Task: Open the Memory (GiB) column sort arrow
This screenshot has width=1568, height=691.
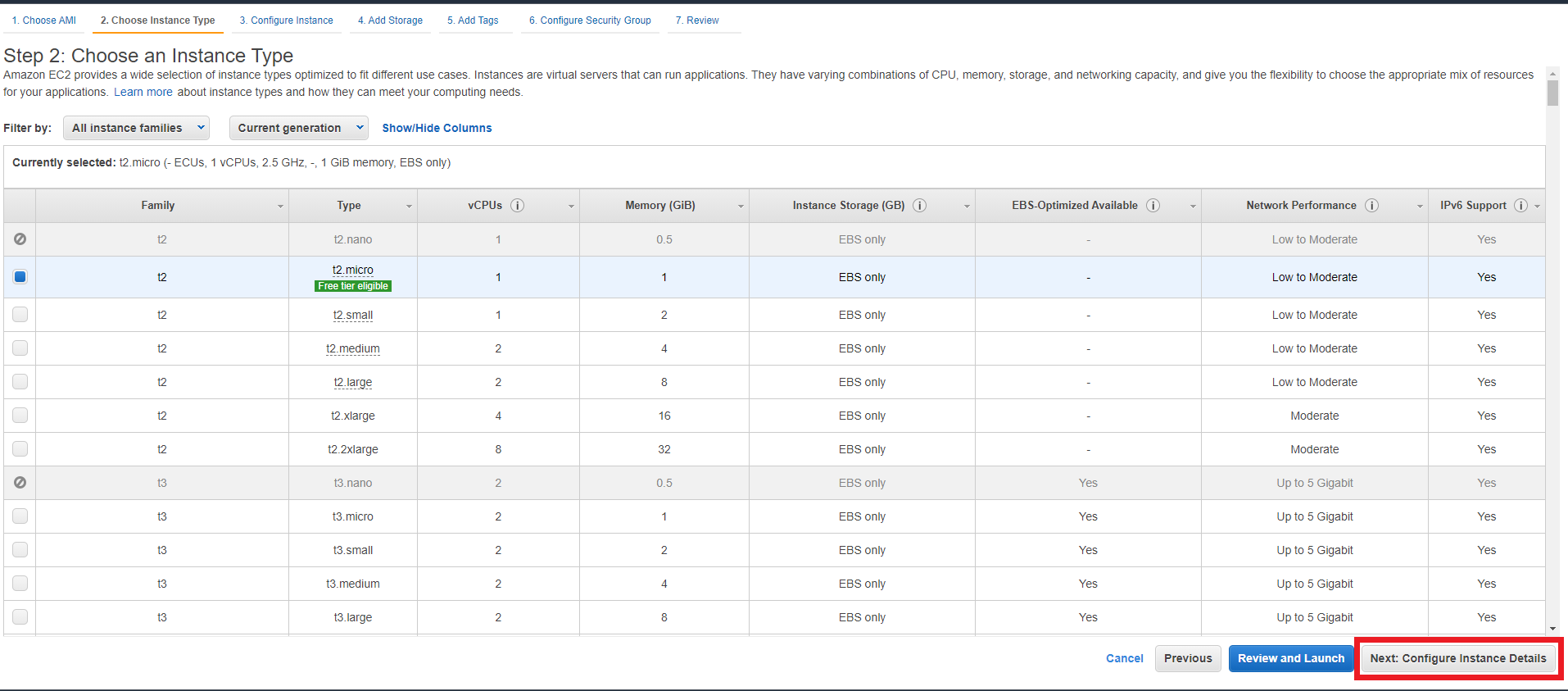Action: [x=741, y=207]
